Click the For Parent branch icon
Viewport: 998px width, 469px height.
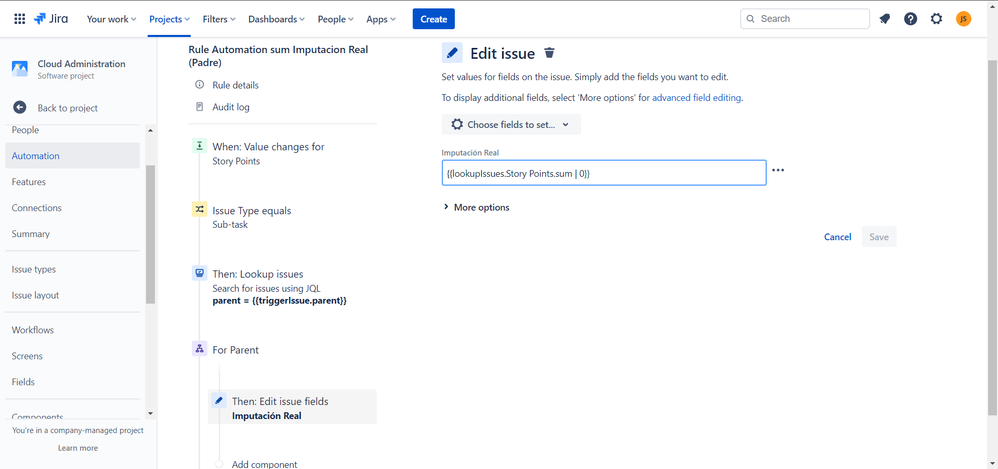pos(199,349)
